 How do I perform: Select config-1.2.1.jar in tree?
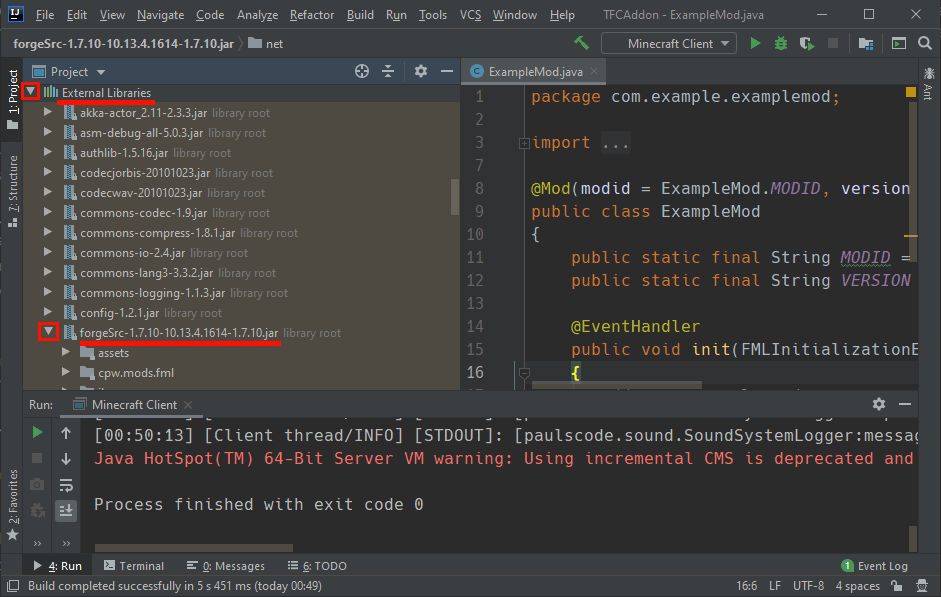[x=119, y=313]
